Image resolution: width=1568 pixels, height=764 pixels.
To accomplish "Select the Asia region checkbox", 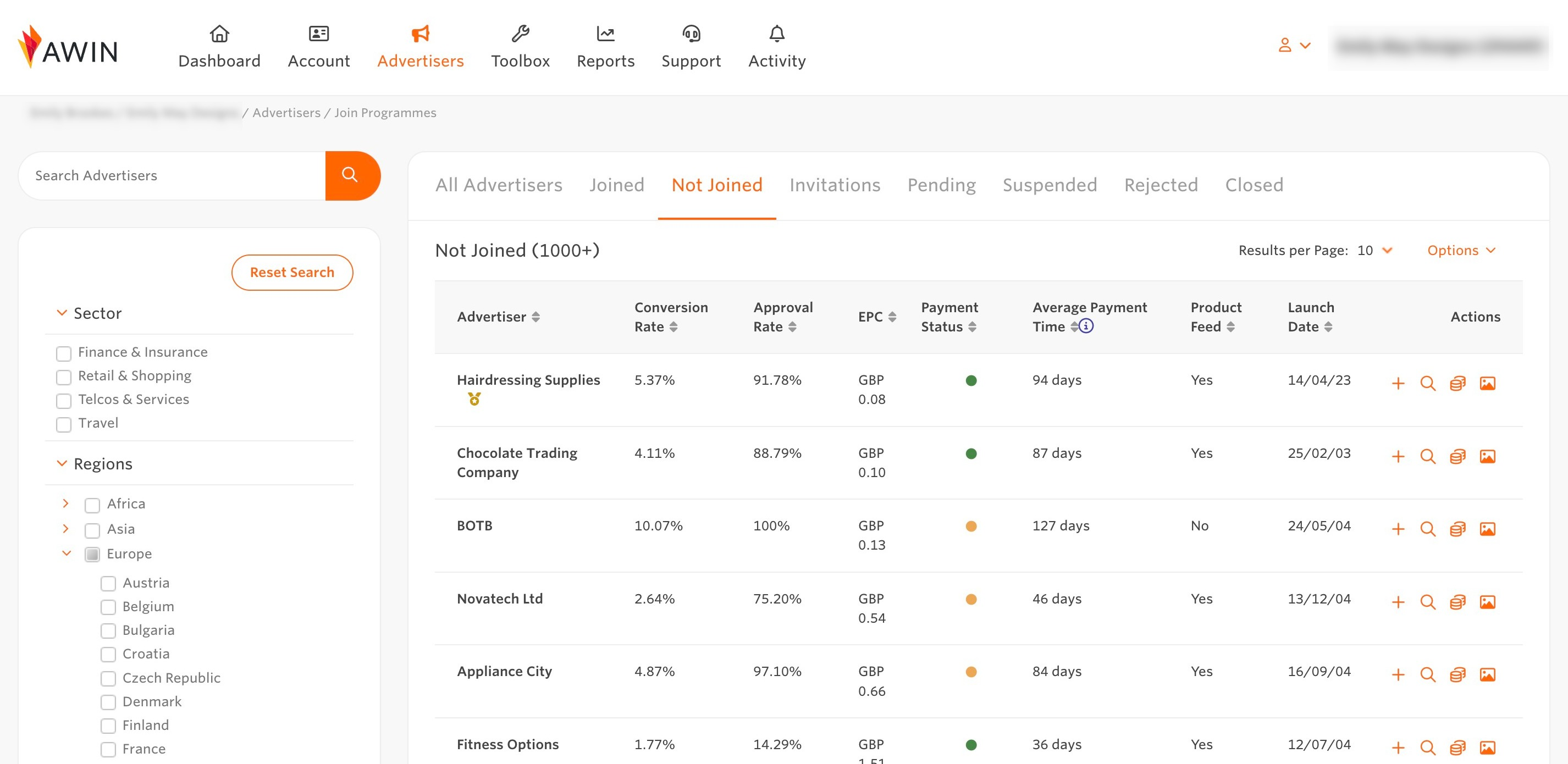I will click(92, 530).
